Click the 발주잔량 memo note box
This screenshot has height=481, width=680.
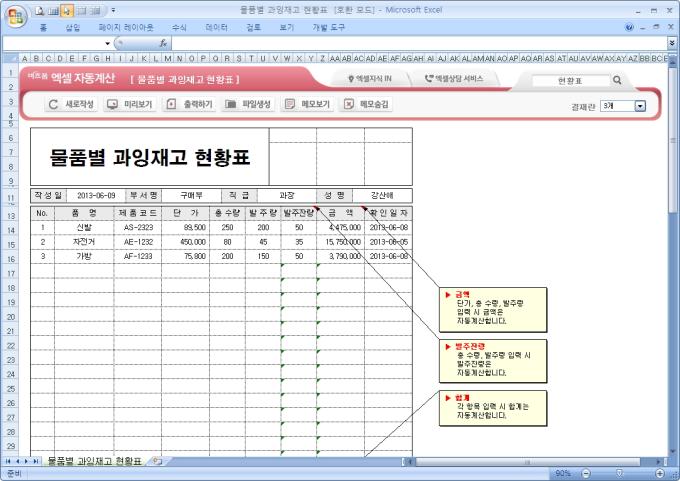(493, 361)
